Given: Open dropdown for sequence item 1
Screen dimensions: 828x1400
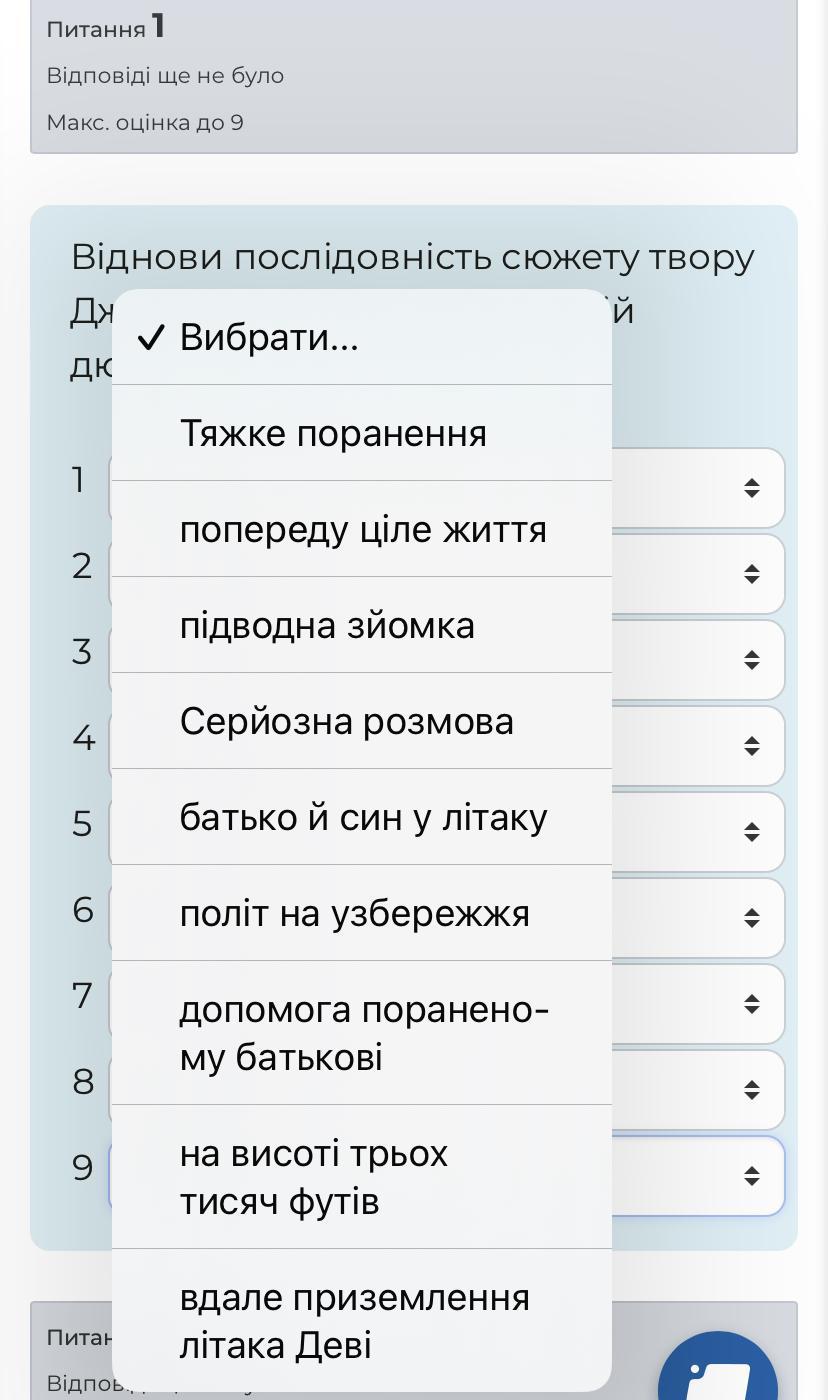Looking at the screenshot, I should pos(751,488).
